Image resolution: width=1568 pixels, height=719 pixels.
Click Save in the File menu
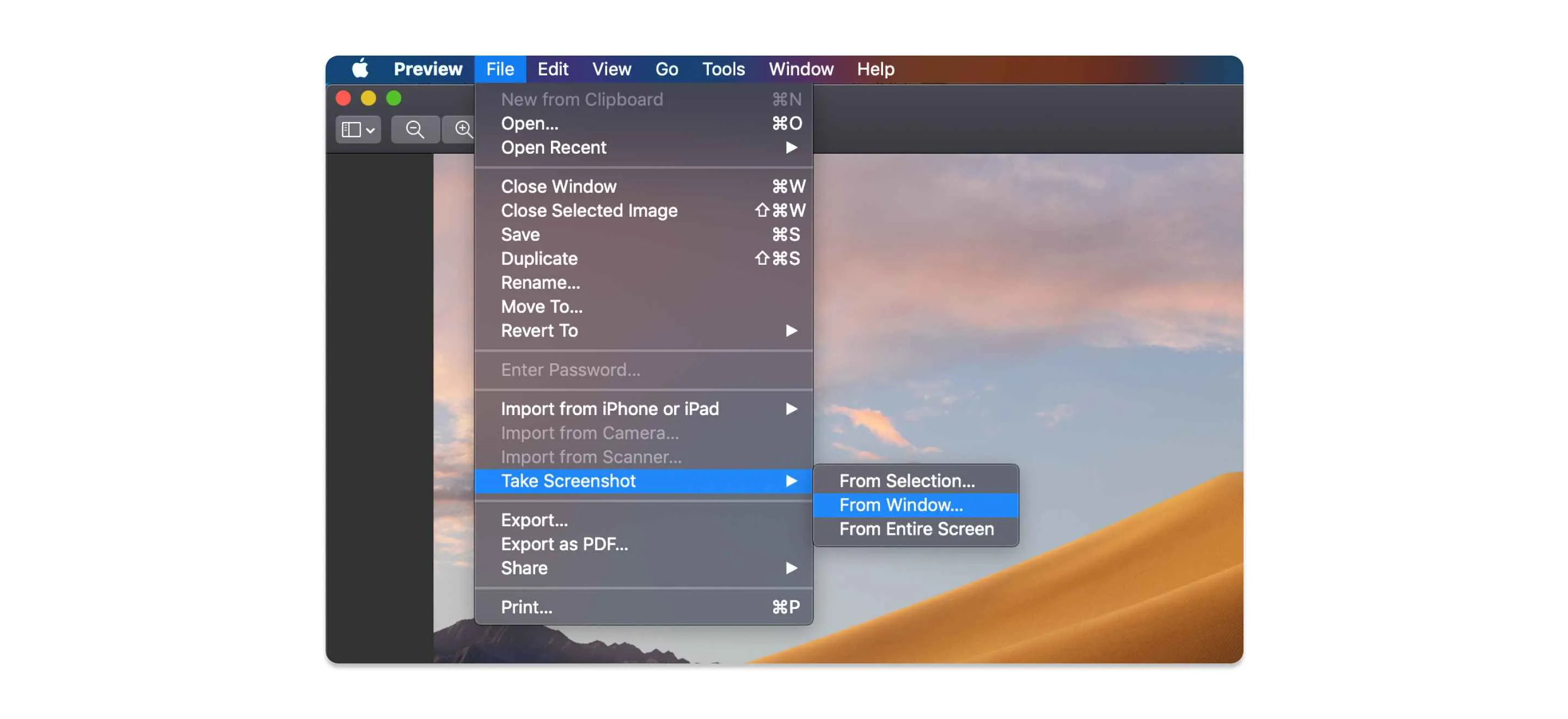[519, 234]
